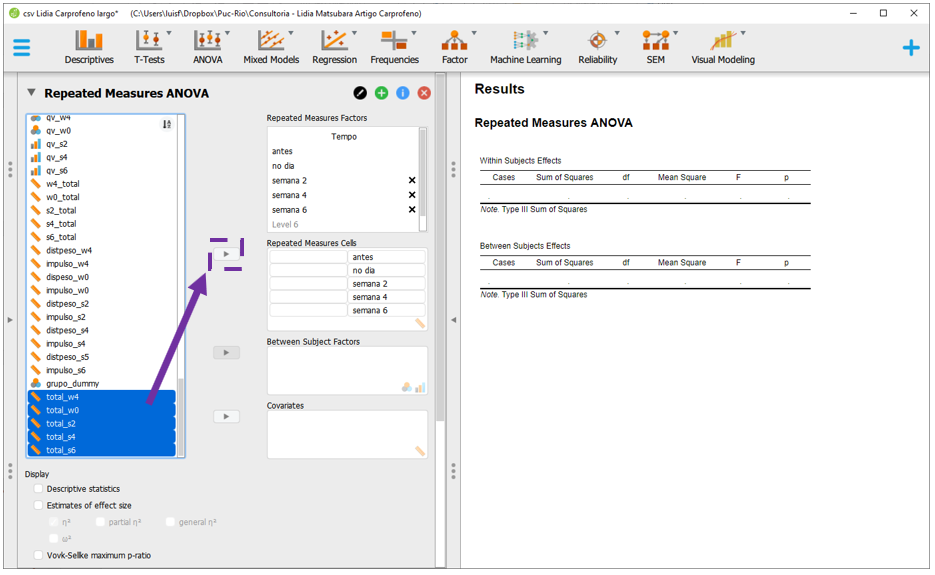Click the black pencil edit title icon
935x575 pixels.
point(360,93)
